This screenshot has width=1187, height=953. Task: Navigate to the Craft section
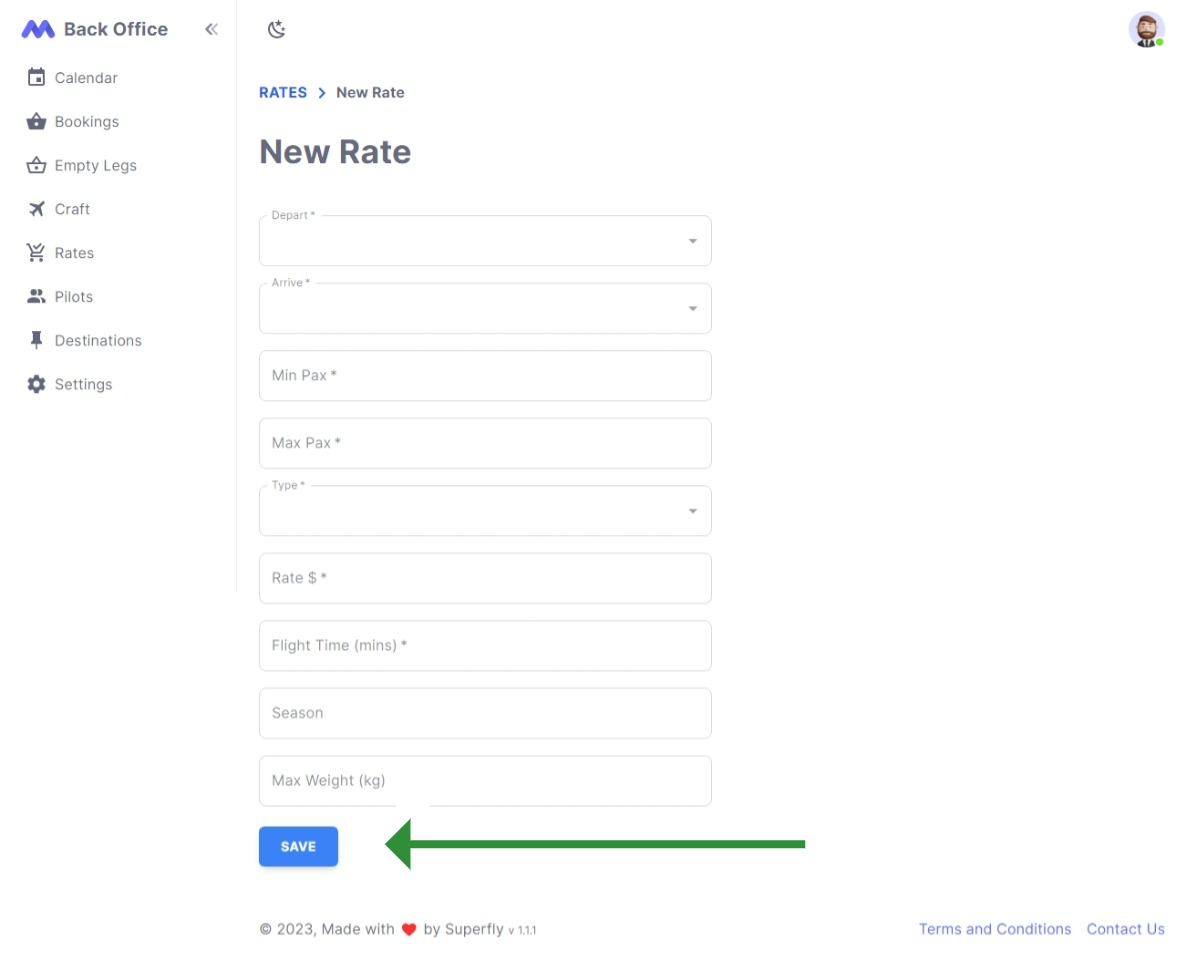point(72,209)
